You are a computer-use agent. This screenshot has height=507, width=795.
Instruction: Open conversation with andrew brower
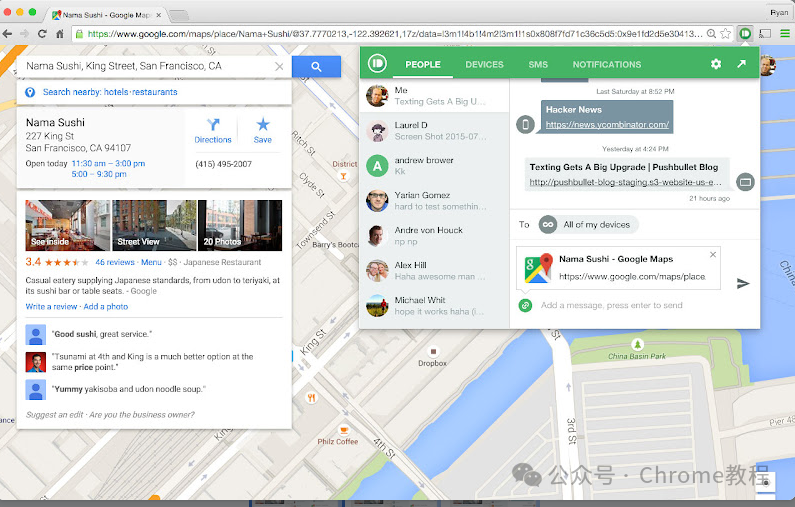point(435,166)
